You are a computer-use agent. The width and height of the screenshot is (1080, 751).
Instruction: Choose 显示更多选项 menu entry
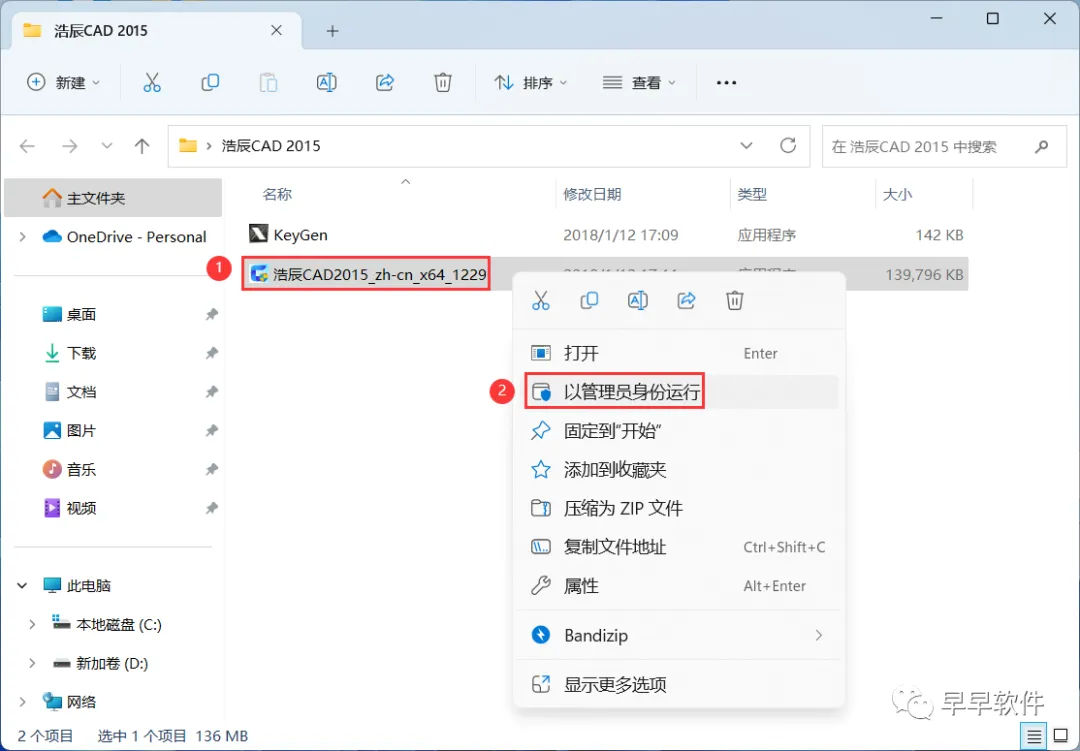[x=679, y=684]
